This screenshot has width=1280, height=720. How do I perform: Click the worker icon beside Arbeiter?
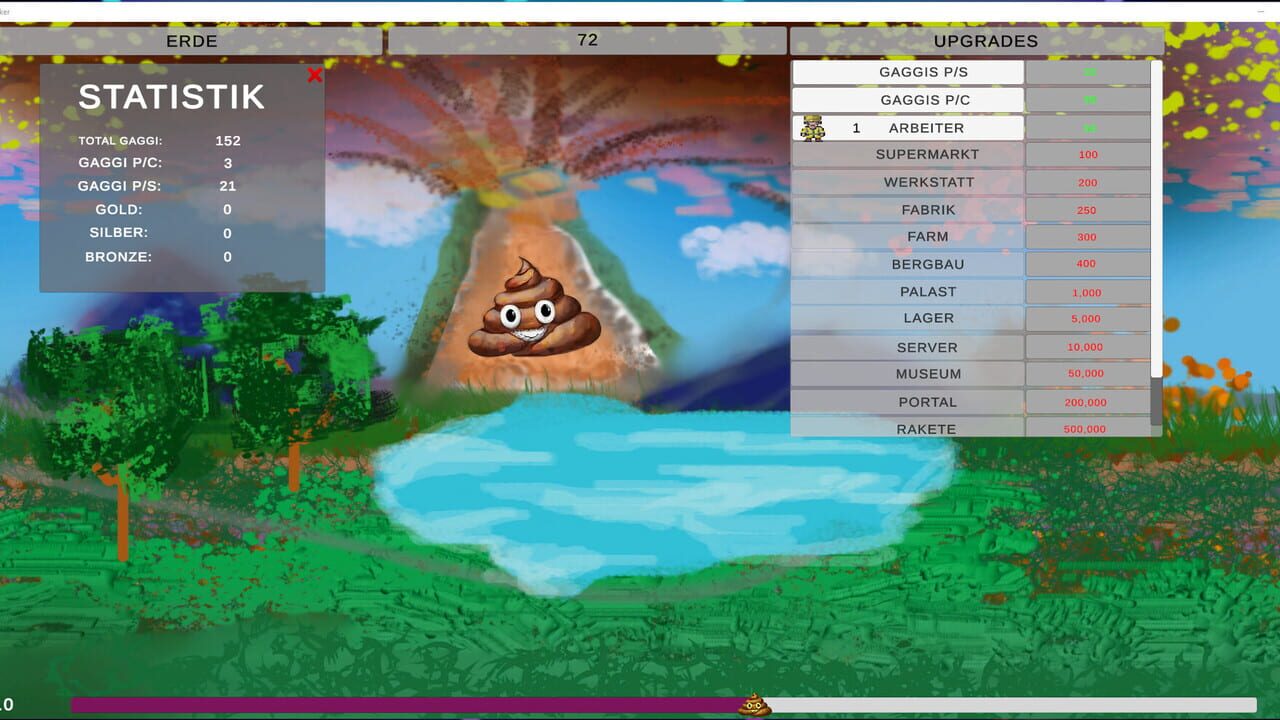point(813,128)
